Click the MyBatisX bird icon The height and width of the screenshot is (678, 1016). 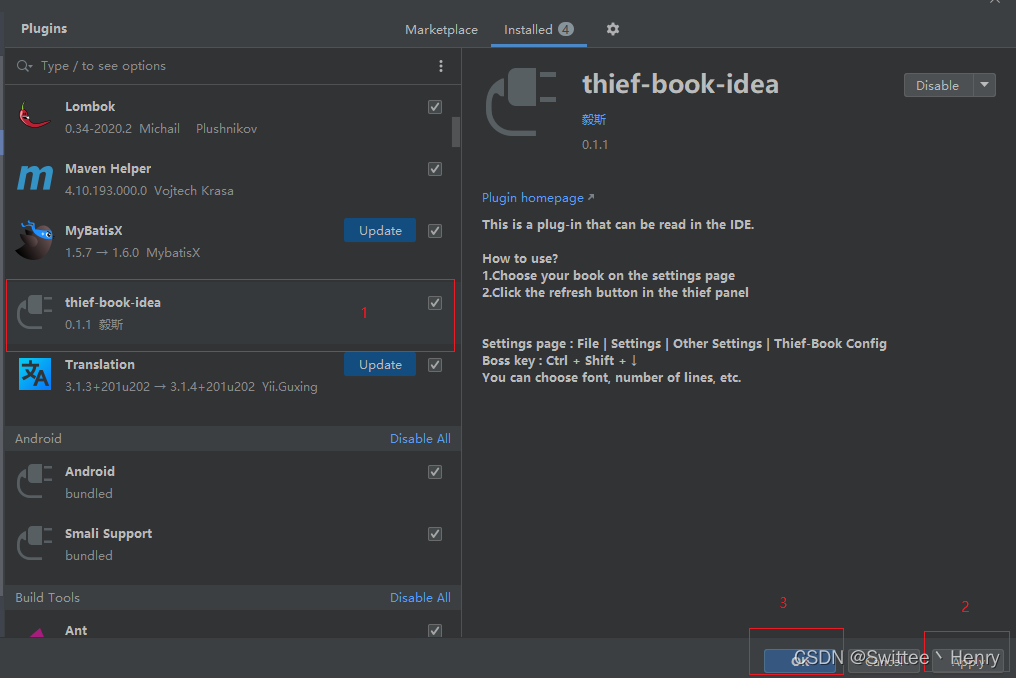tap(34, 239)
